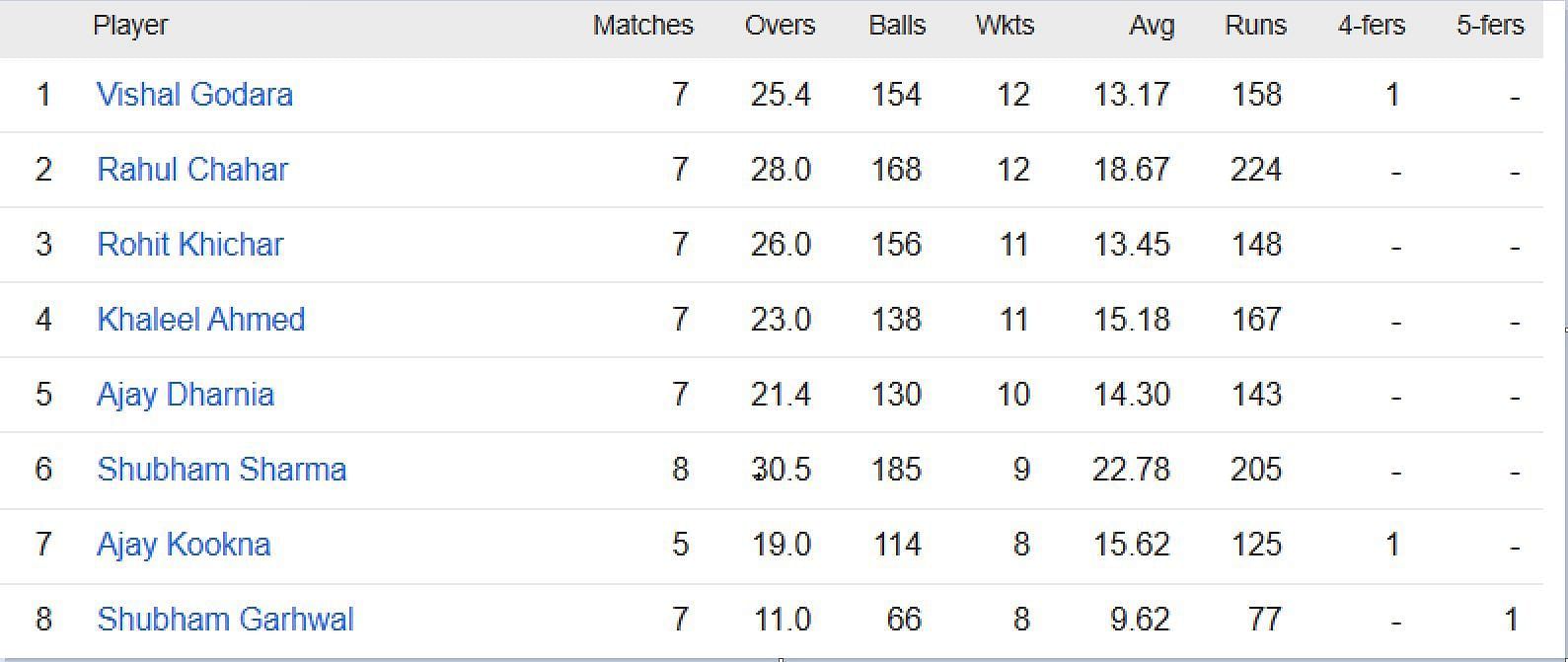Image resolution: width=1568 pixels, height=662 pixels.
Task: Select the Khaleel Ahmed link
Action: tap(201, 320)
